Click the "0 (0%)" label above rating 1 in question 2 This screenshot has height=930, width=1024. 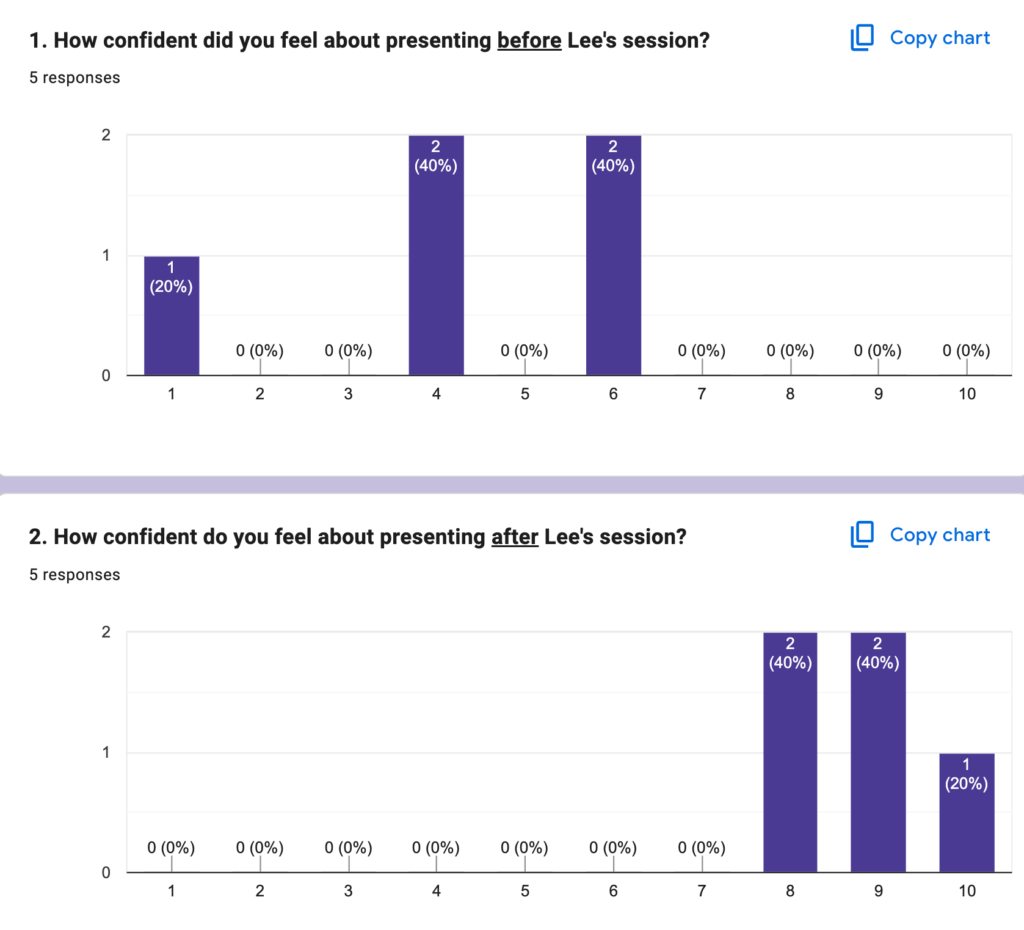pos(172,848)
